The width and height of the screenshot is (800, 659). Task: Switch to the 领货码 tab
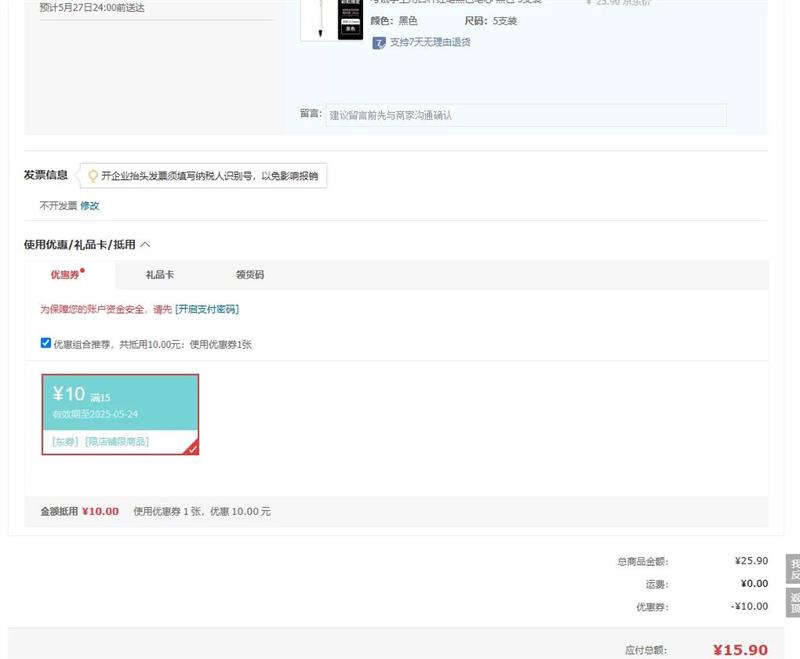point(250,275)
